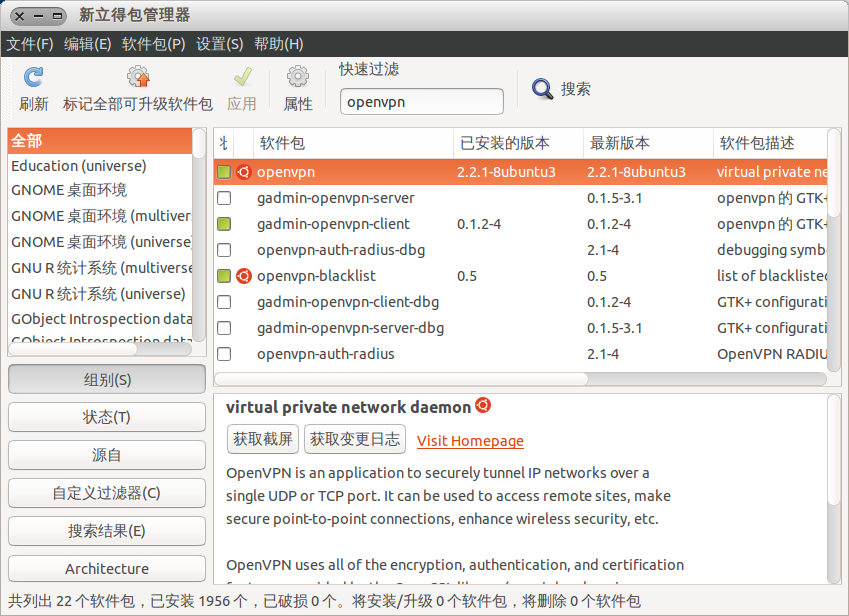This screenshot has height=616, width=849.
Task: Click 搜索结果(E) search results button
Action: click(x=107, y=531)
